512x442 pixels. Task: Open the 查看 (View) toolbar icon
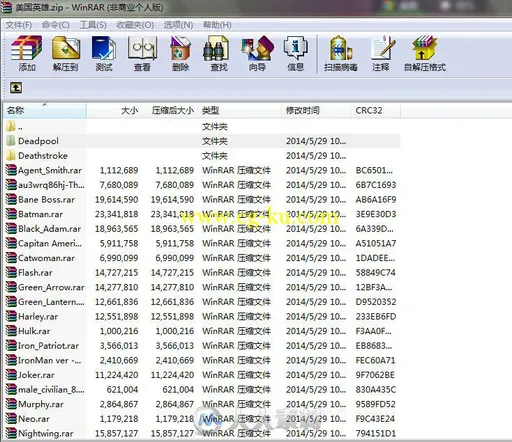tap(142, 53)
